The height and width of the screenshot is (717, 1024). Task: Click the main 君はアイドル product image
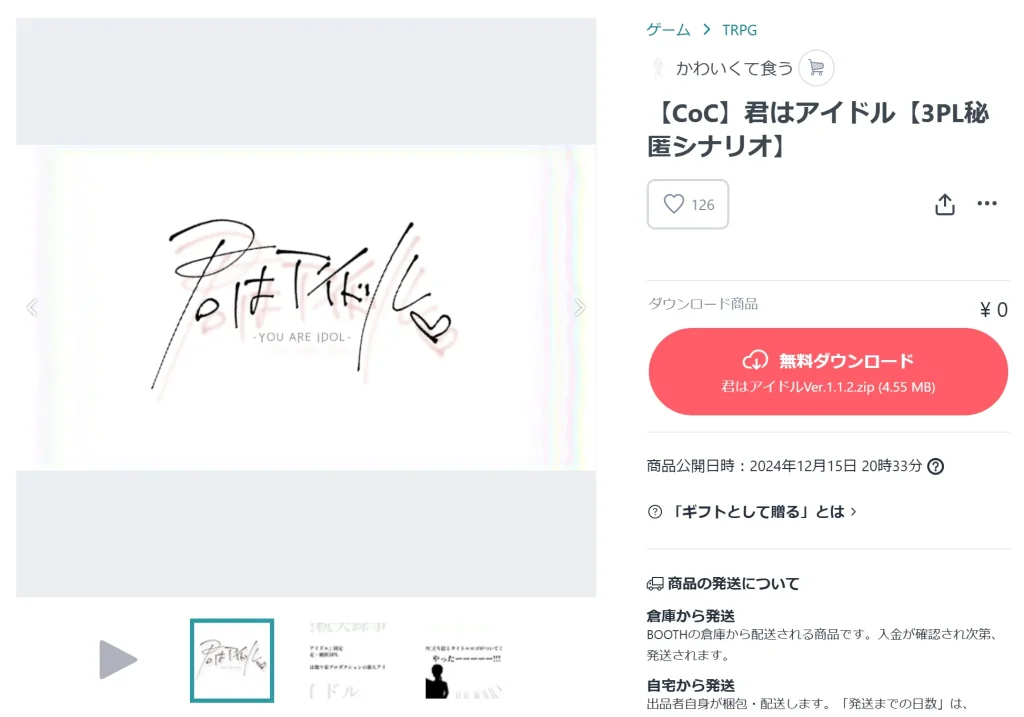pos(306,308)
